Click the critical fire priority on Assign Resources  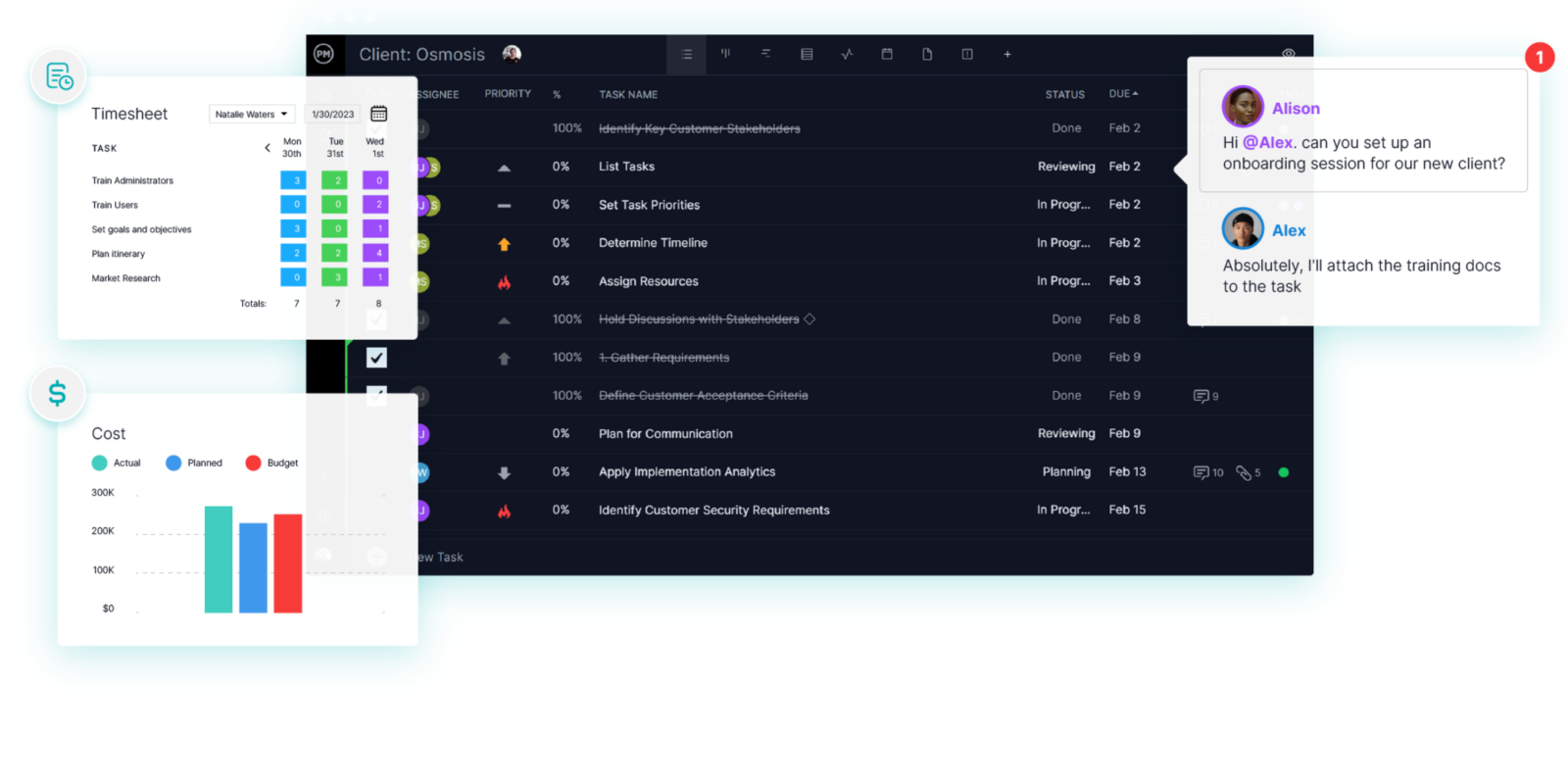(504, 282)
